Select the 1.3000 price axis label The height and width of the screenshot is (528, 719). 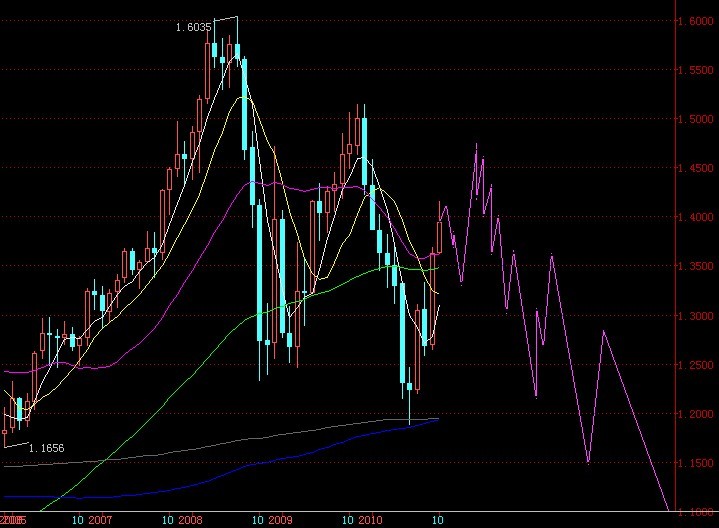click(x=696, y=316)
